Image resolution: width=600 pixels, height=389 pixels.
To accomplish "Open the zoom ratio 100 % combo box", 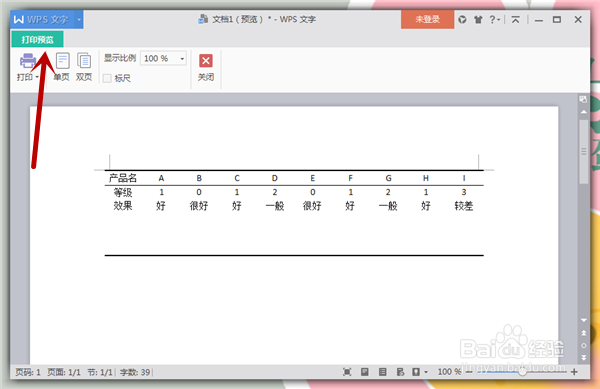I will coord(163,59).
